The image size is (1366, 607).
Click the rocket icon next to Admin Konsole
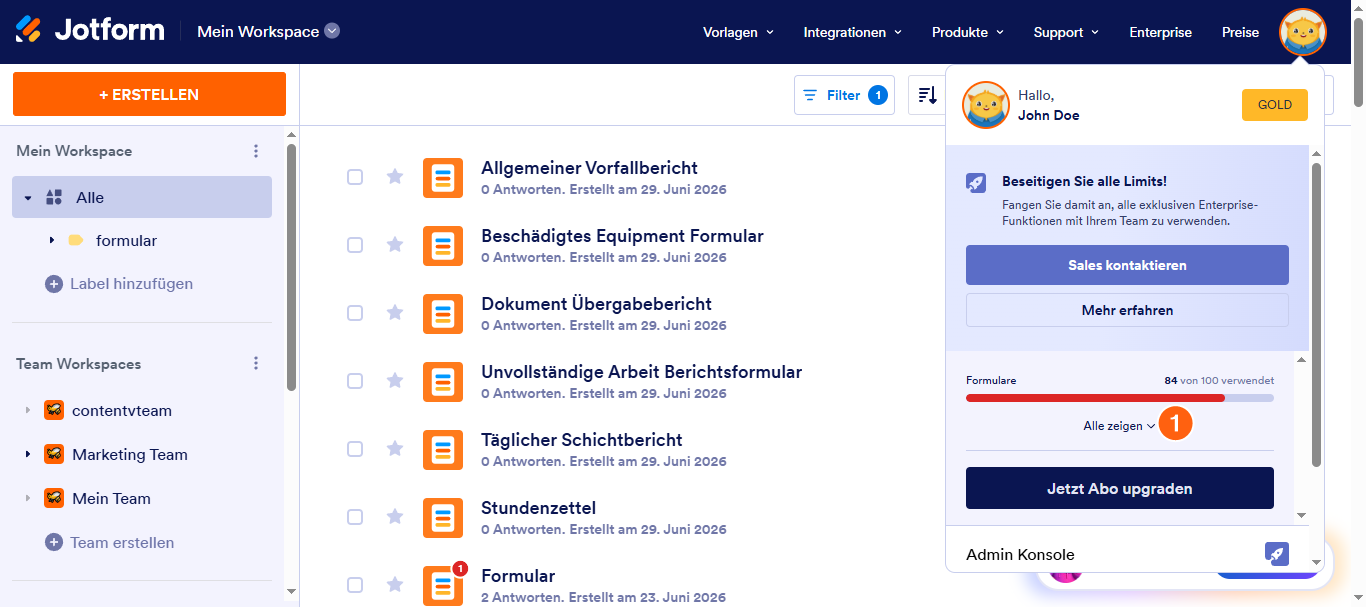[1277, 553]
